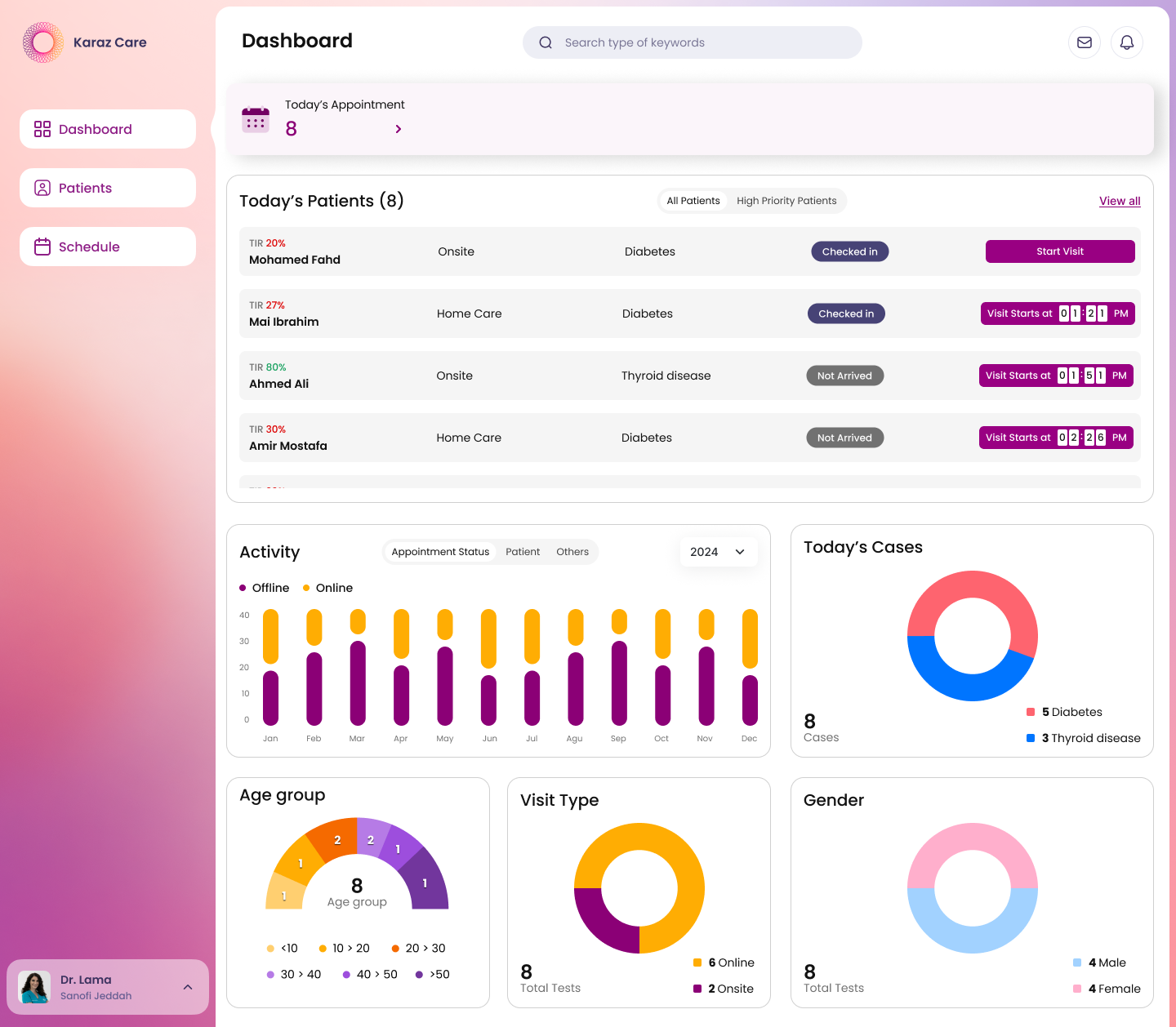Click Visit Starts at 01:21 PM button
This screenshot has height=1027, width=1176.
click(1058, 313)
